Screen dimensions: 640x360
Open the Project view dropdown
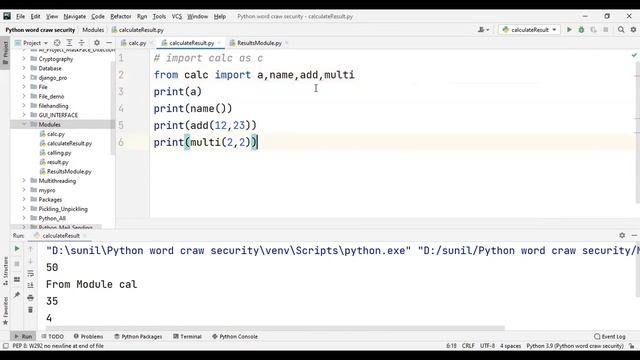(x=31, y=43)
